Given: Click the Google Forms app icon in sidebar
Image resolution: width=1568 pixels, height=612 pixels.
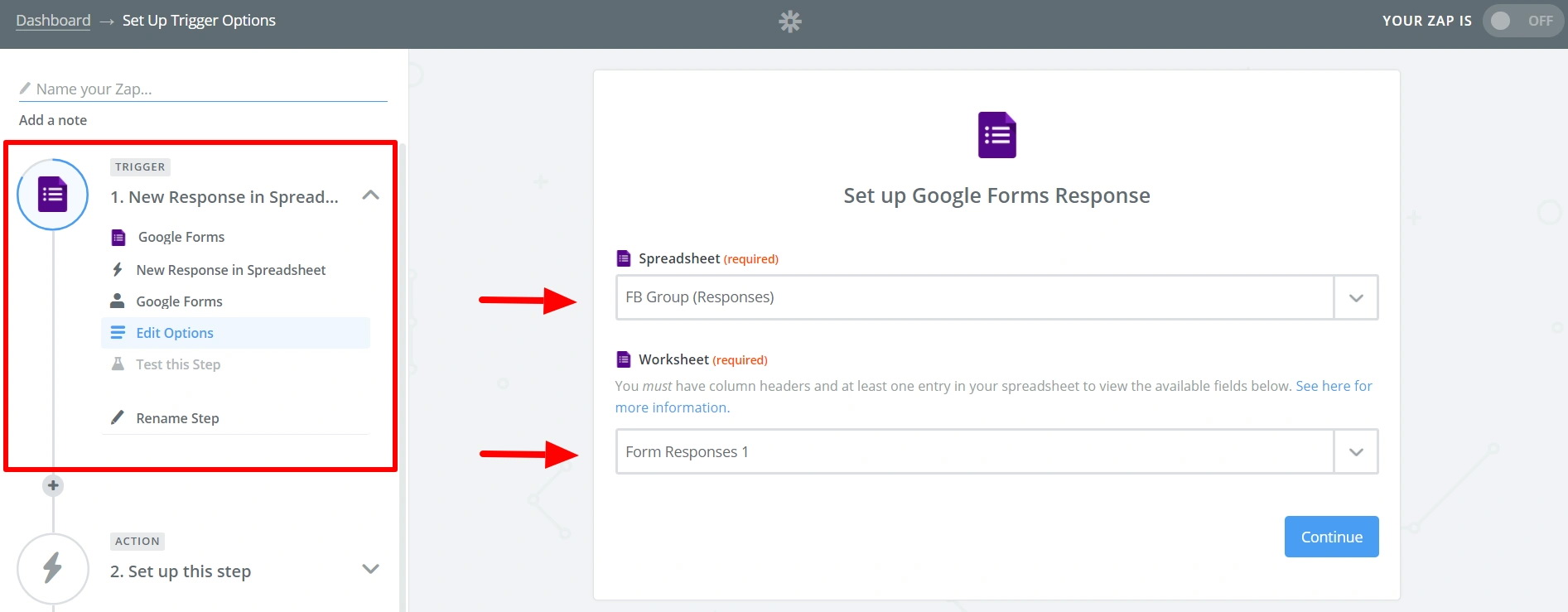Looking at the screenshot, I should coord(118,238).
